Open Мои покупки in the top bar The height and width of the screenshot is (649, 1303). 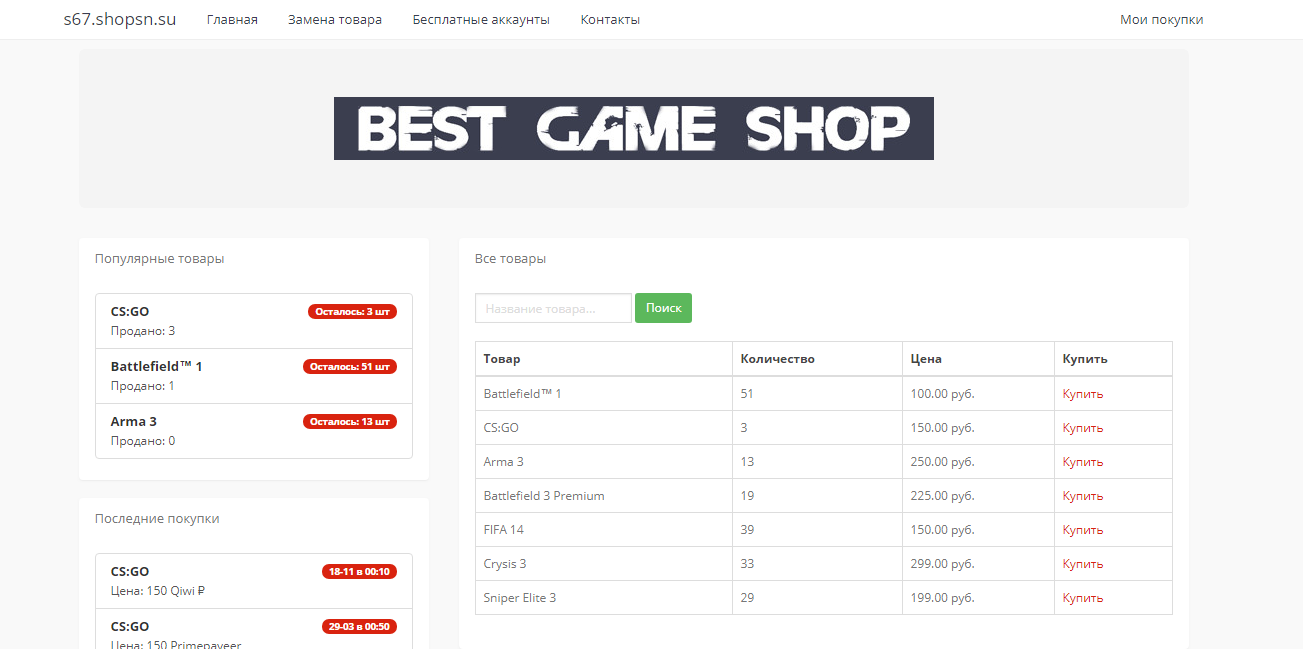point(1162,20)
